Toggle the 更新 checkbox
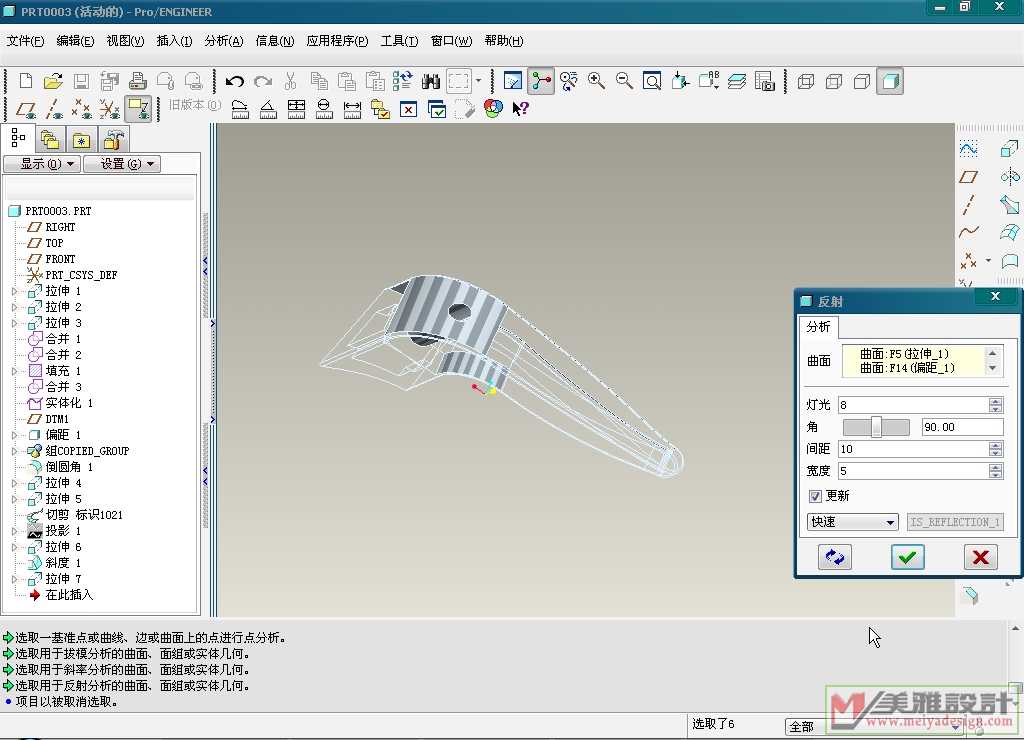Image resolution: width=1024 pixels, height=740 pixels. click(x=815, y=496)
